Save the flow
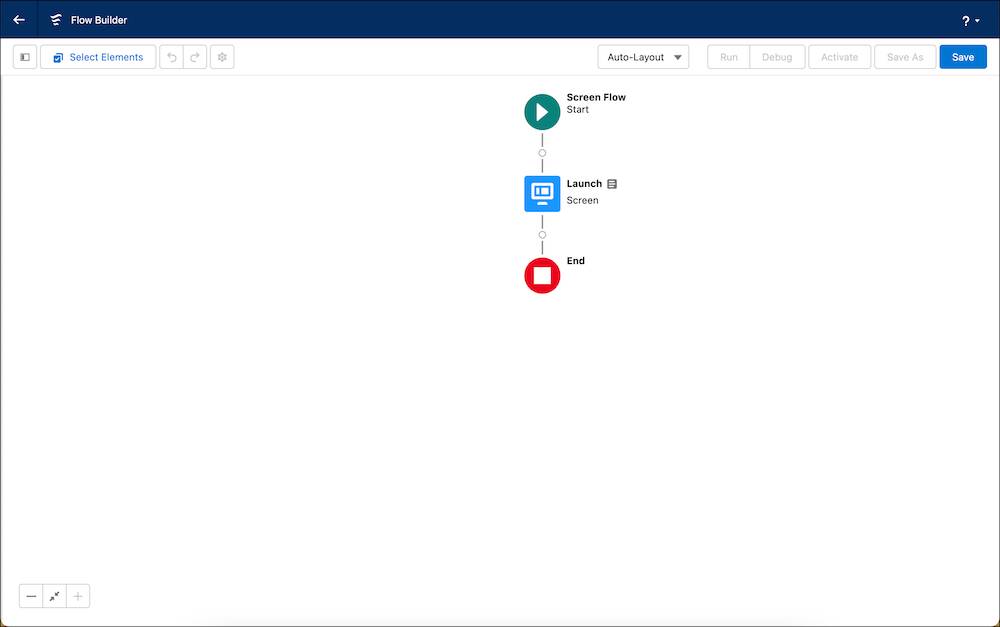This screenshot has width=1000, height=627. coord(962,57)
